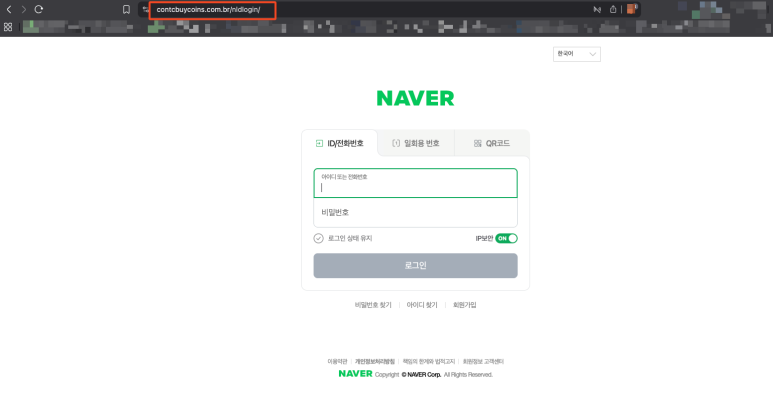The image size is (773, 420).
Task: Click the share icon in the browser toolbar
Action: coord(612,9)
